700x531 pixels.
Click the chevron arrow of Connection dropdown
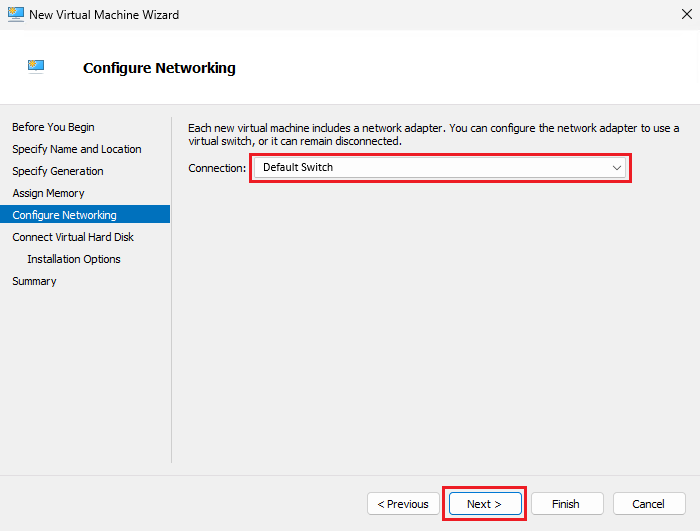[617, 168]
